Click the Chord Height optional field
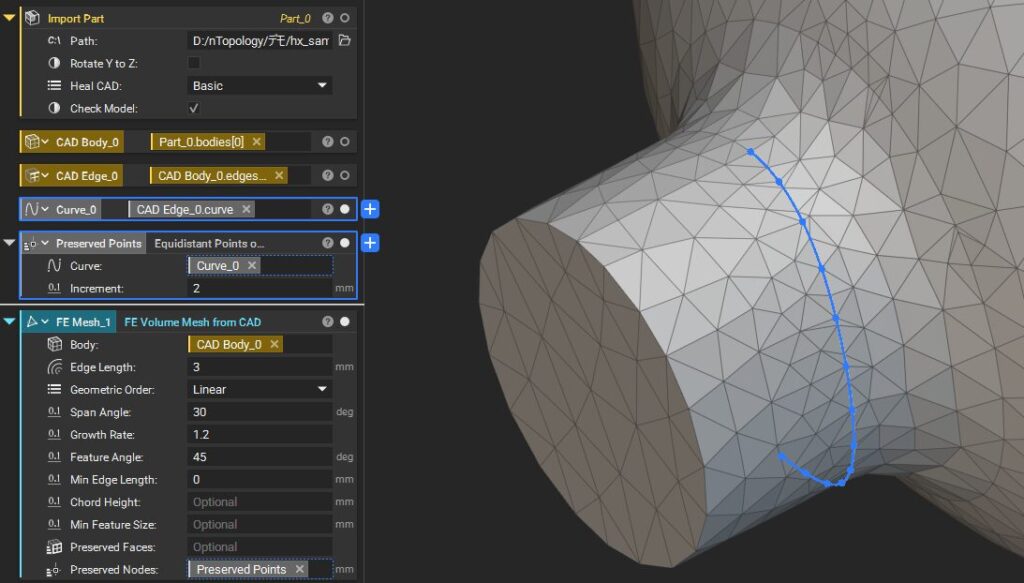This screenshot has width=1024, height=583. coord(260,502)
